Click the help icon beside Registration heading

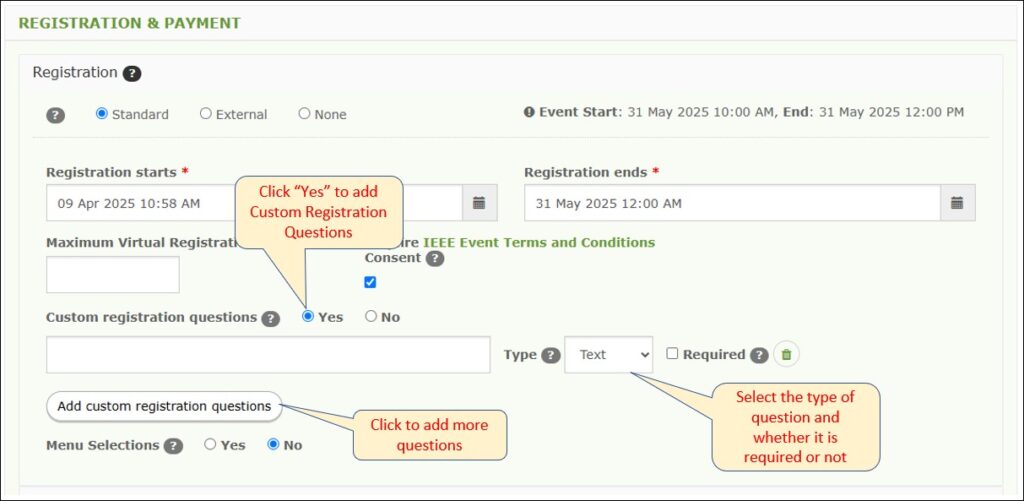(x=132, y=73)
